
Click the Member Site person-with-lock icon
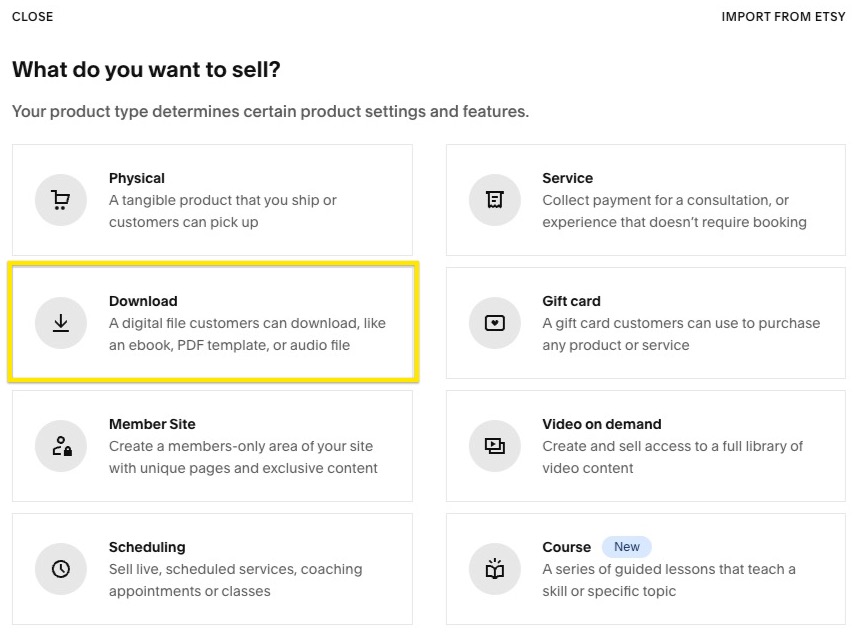pyautogui.click(x=60, y=446)
